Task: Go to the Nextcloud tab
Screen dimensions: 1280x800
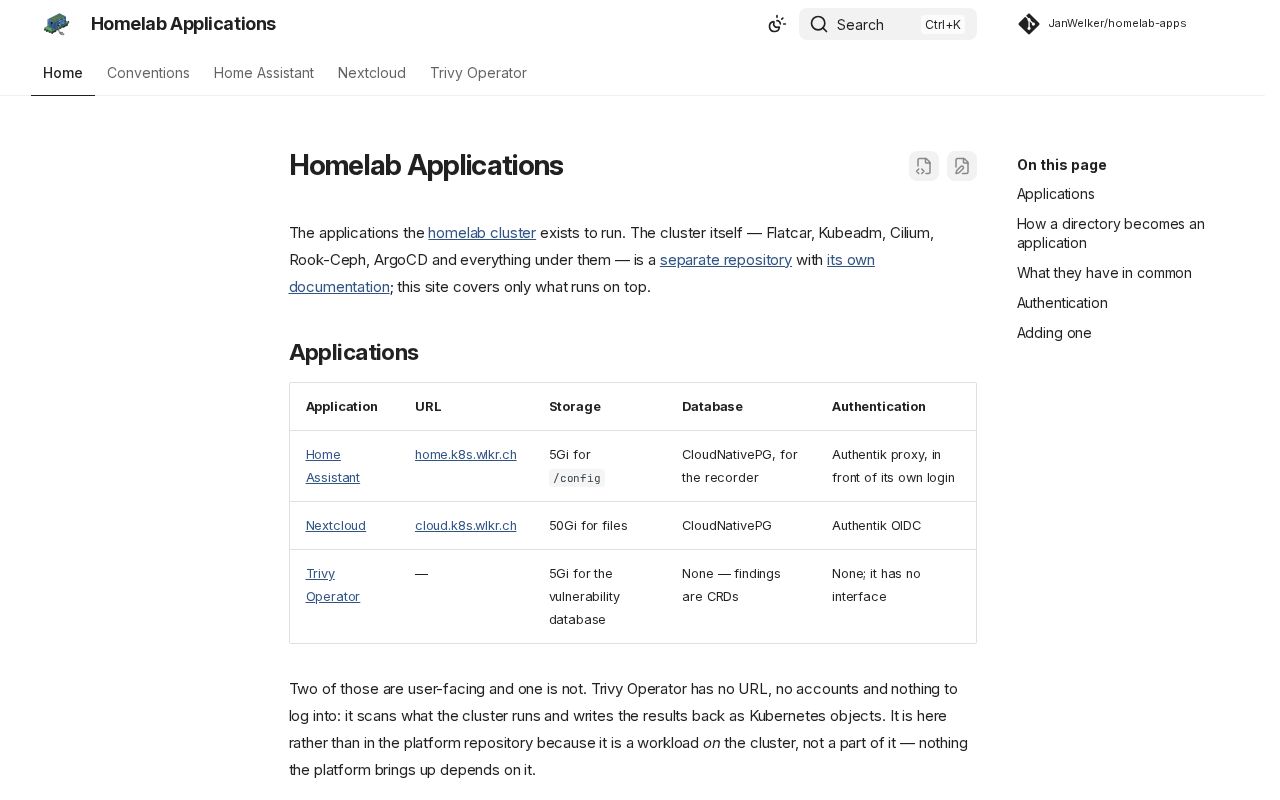Action: [372, 73]
